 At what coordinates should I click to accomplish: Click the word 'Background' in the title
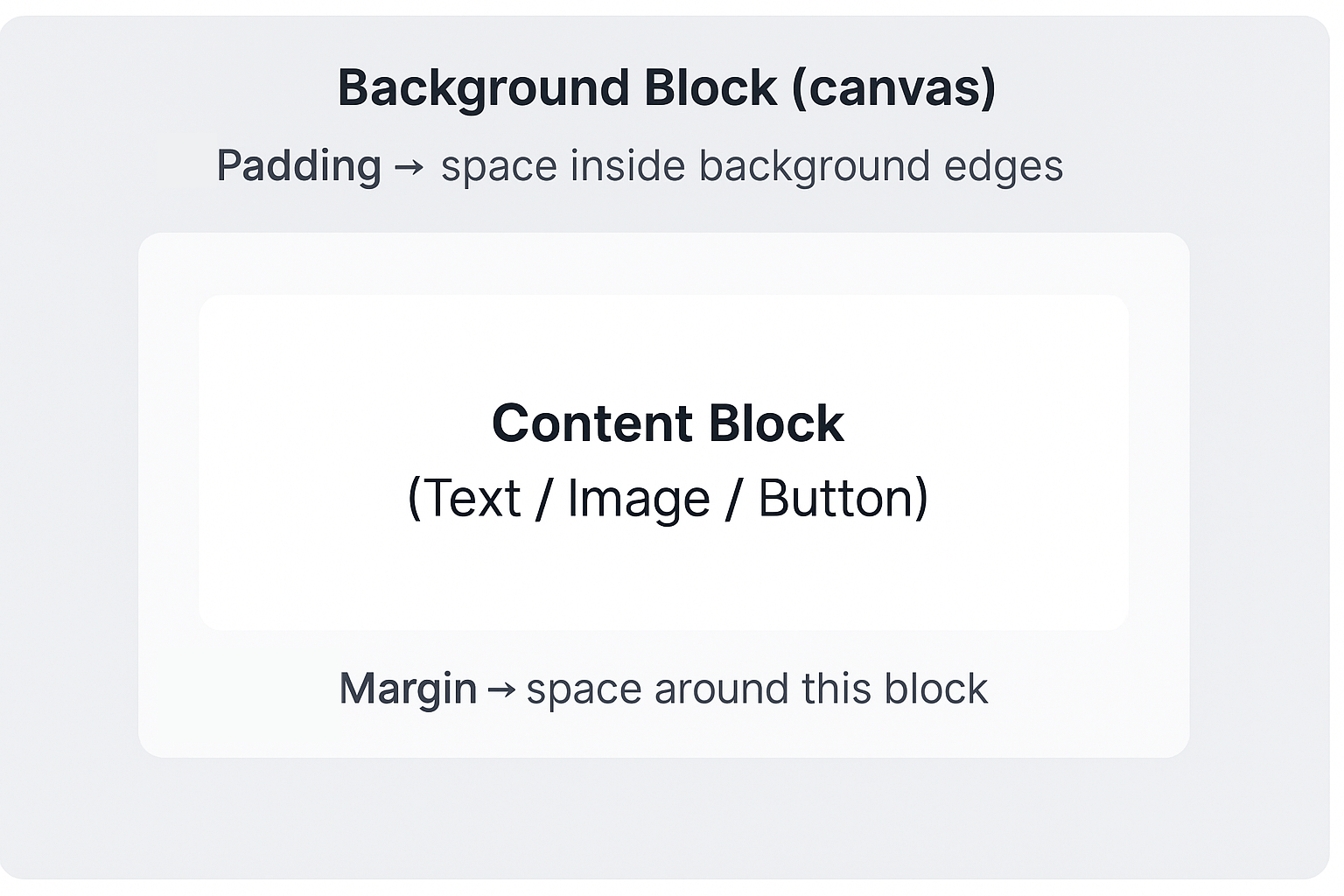(x=484, y=88)
